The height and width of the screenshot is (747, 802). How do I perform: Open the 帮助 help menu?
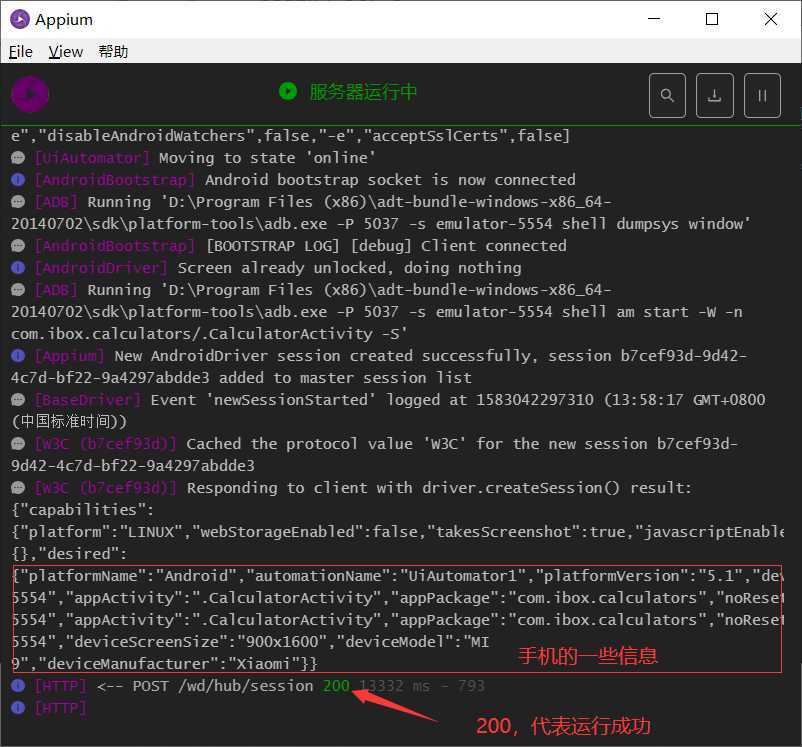[113, 52]
